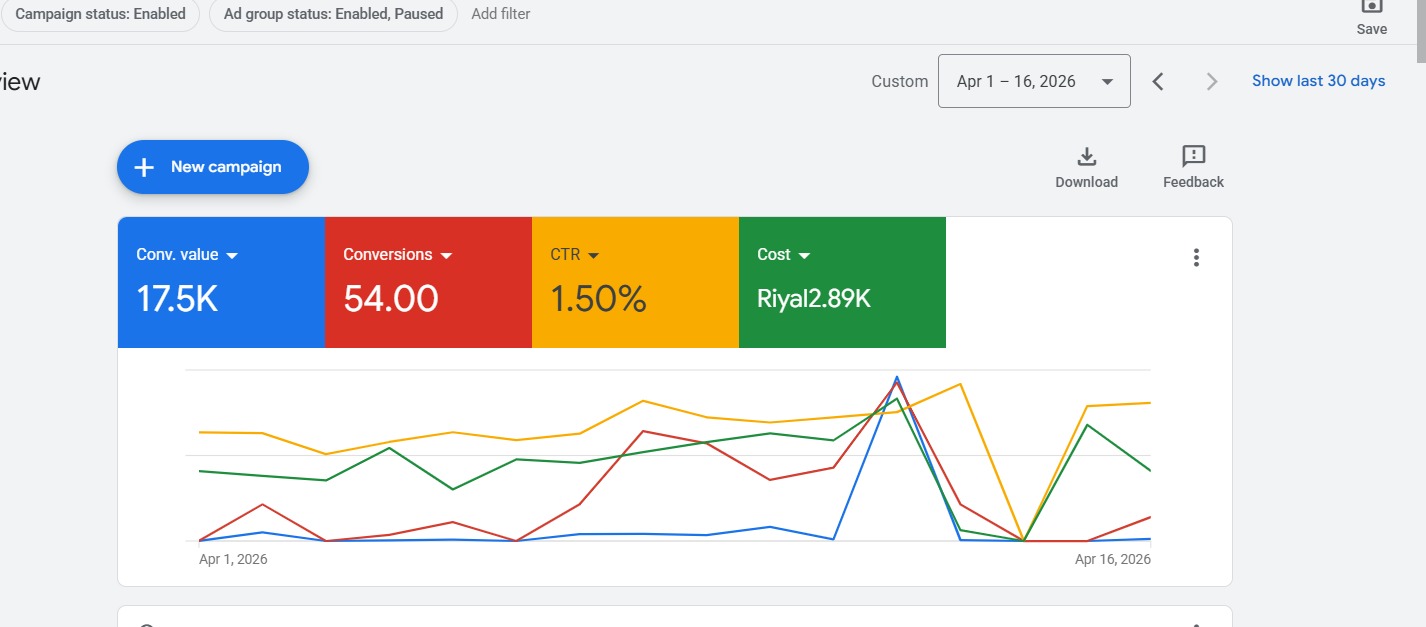Click the Download icon

pos(1086,157)
